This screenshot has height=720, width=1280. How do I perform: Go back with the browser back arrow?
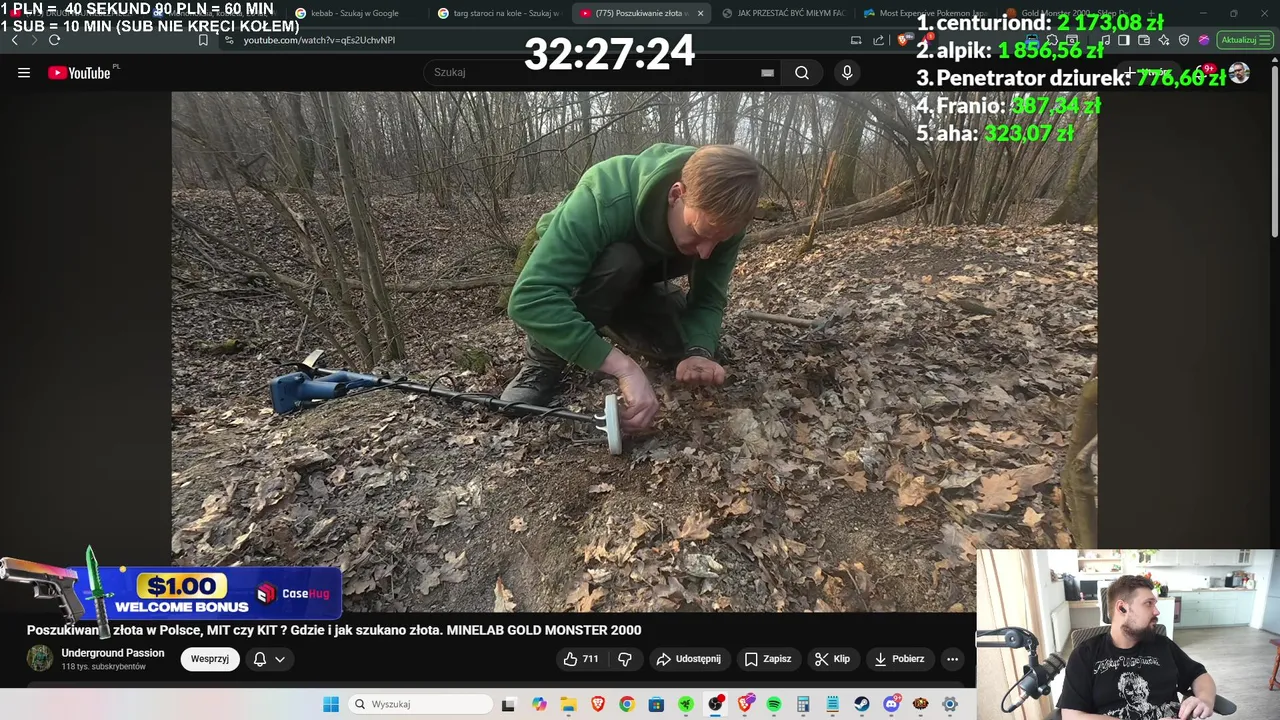pos(14,40)
